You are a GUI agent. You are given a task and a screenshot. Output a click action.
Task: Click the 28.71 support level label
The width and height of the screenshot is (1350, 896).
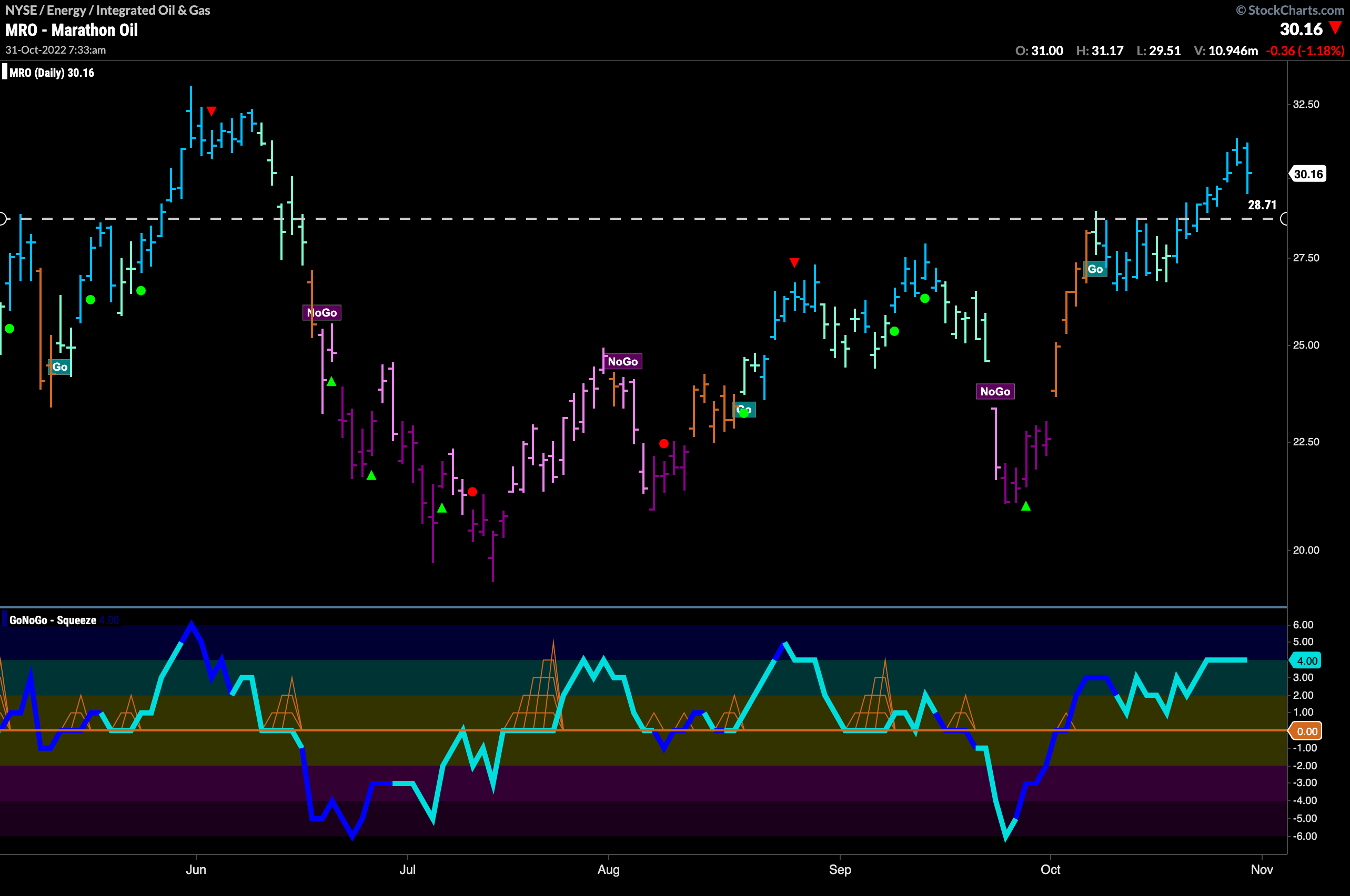[1262, 205]
